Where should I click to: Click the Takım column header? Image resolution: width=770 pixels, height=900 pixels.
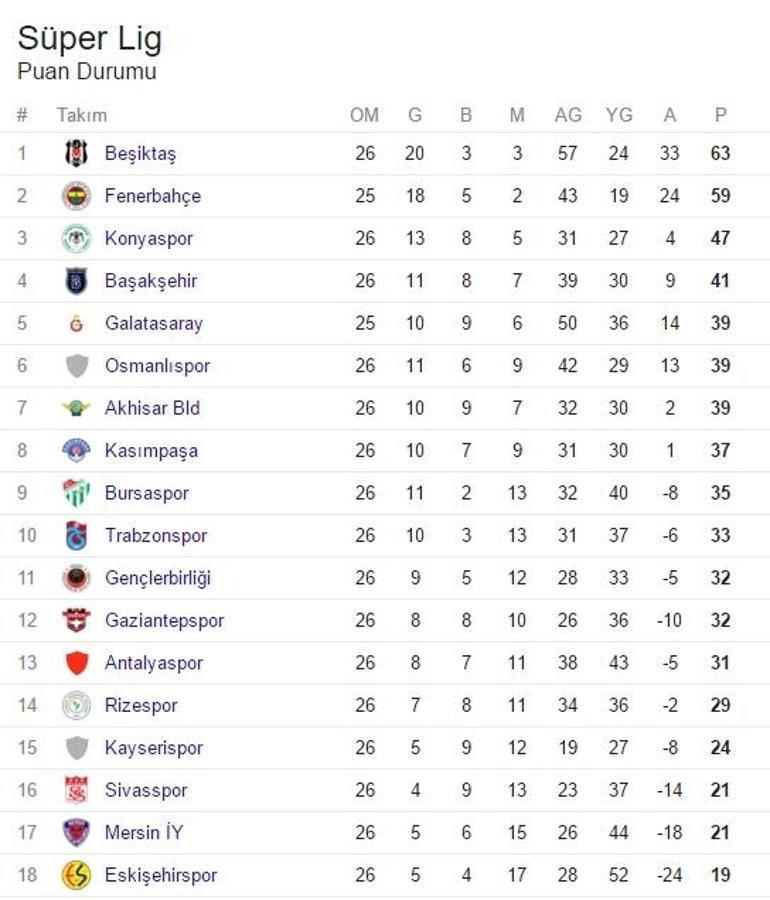[81, 115]
